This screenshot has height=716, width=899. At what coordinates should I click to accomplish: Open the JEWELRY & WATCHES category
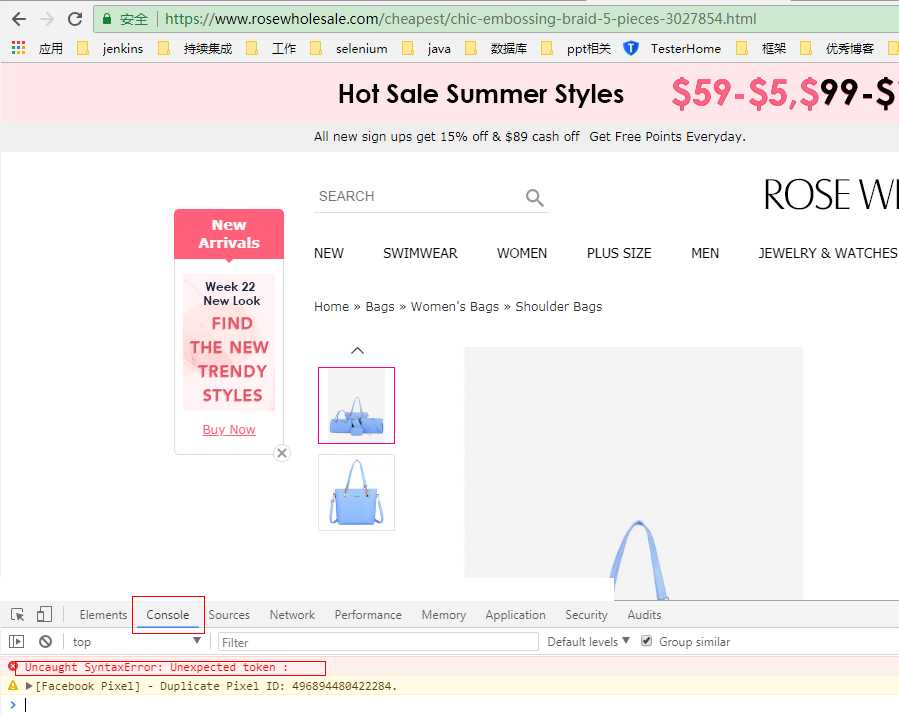click(x=827, y=253)
